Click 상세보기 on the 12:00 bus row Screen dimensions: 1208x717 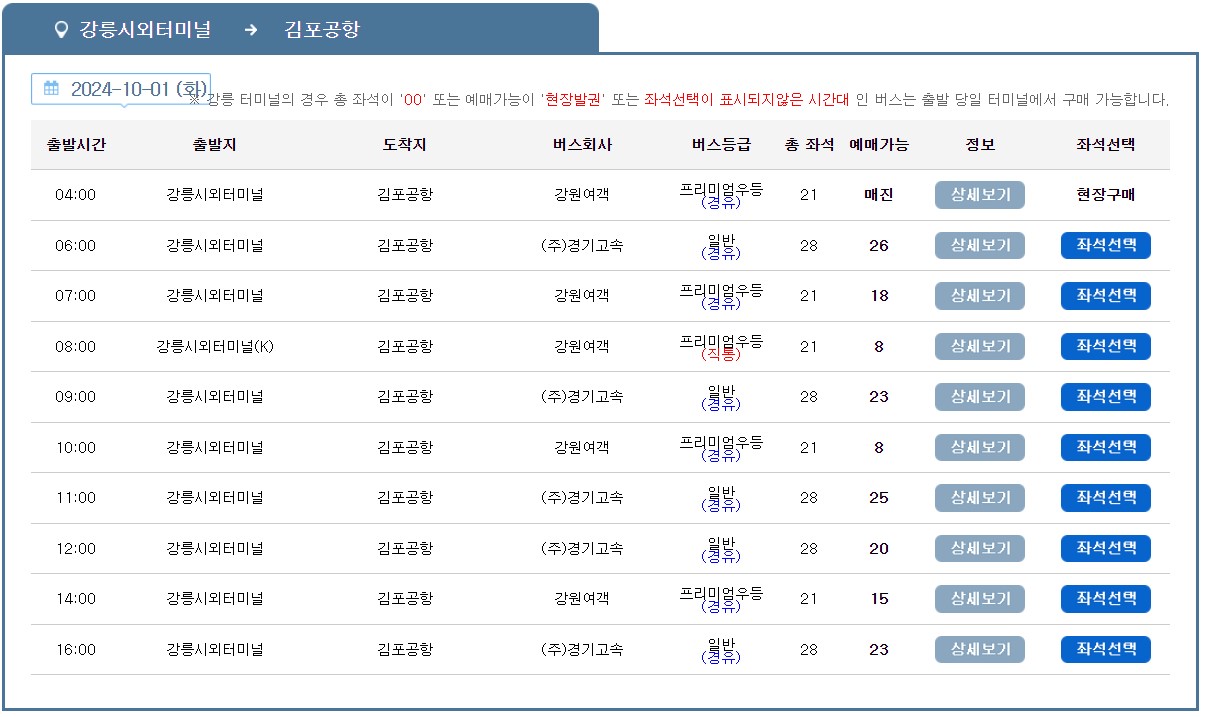pos(979,548)
